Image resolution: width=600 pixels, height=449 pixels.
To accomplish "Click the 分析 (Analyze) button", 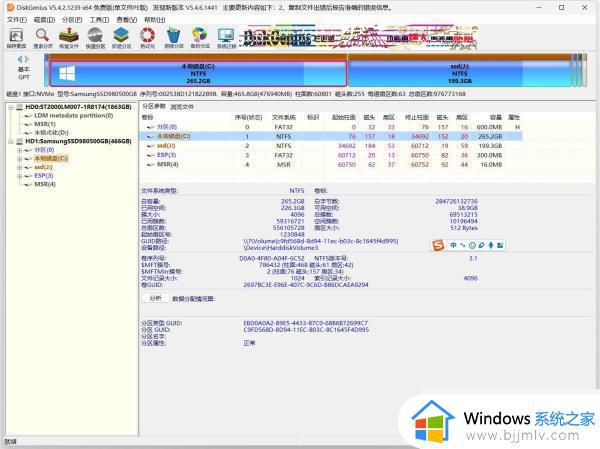I will pyautogui.click(x=155, y=298).
